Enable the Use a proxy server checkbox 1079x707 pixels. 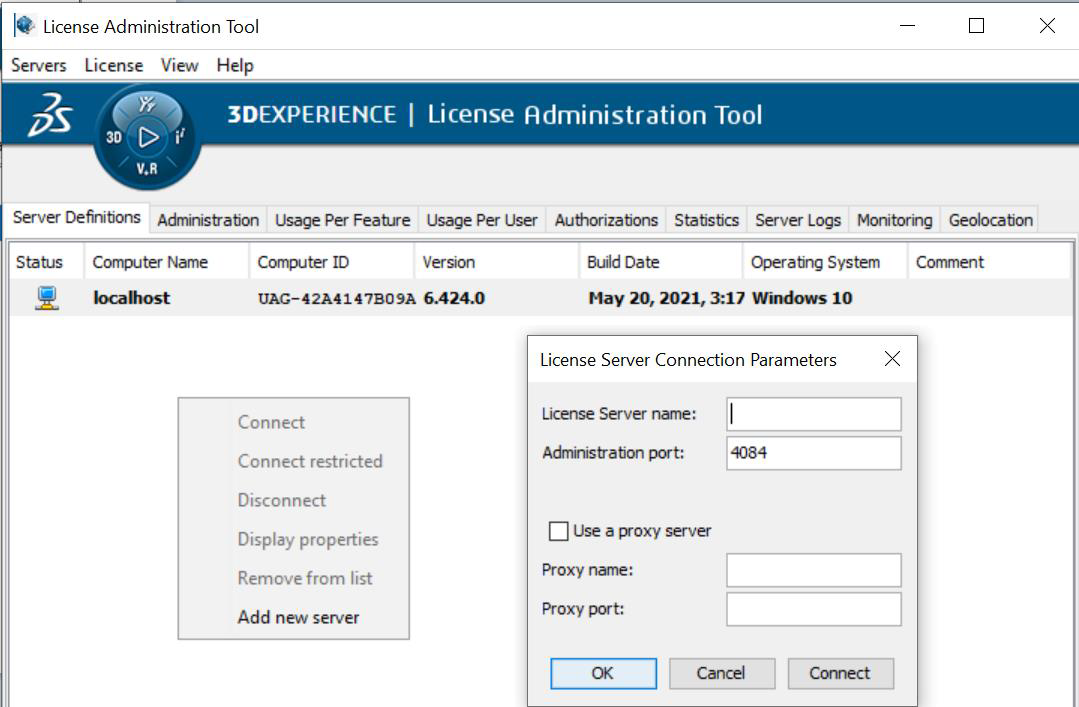tap(559, 531)
